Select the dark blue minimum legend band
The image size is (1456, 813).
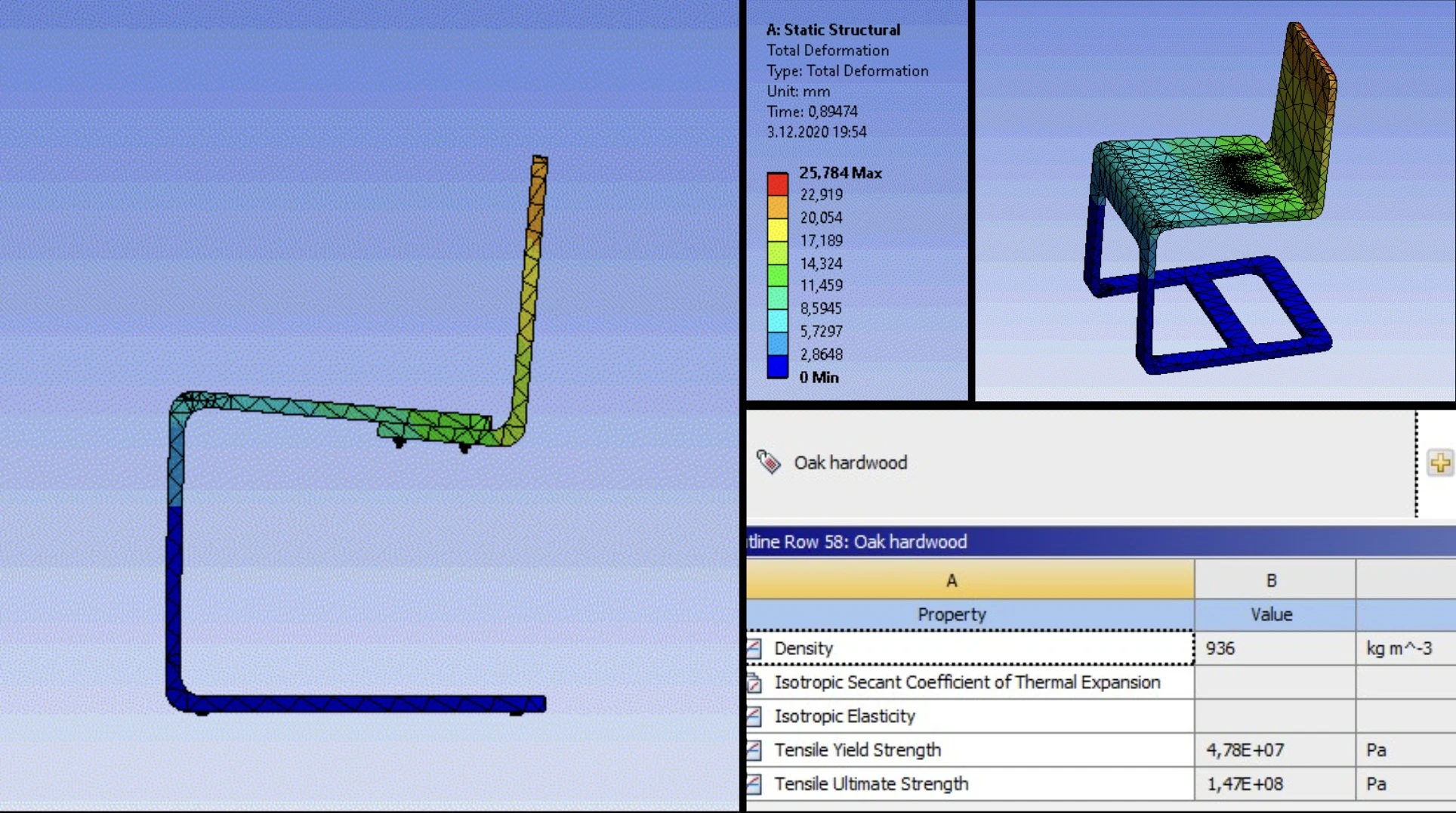click(x=778, y=366)
